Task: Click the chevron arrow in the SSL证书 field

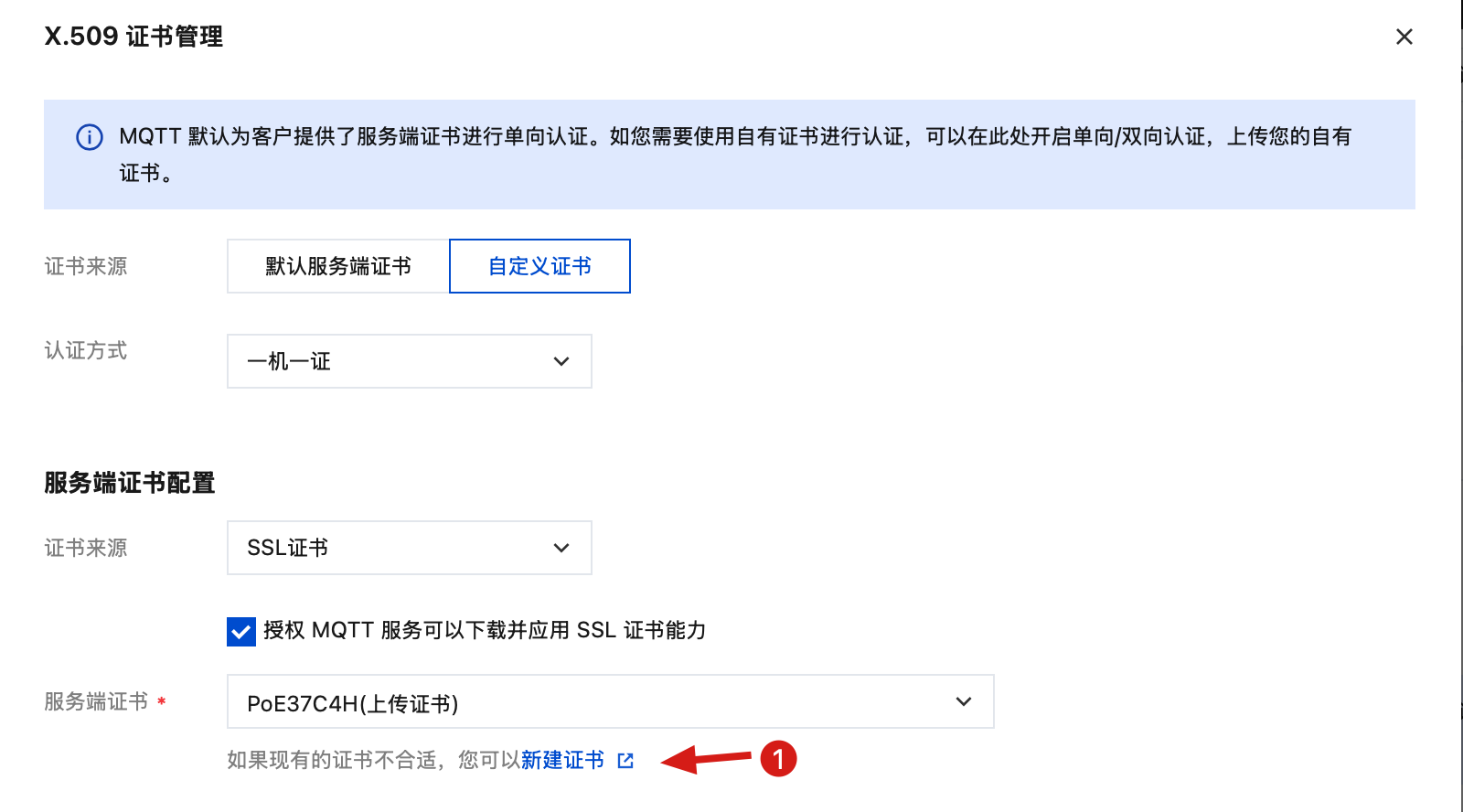Action: (x=561, y=548)
